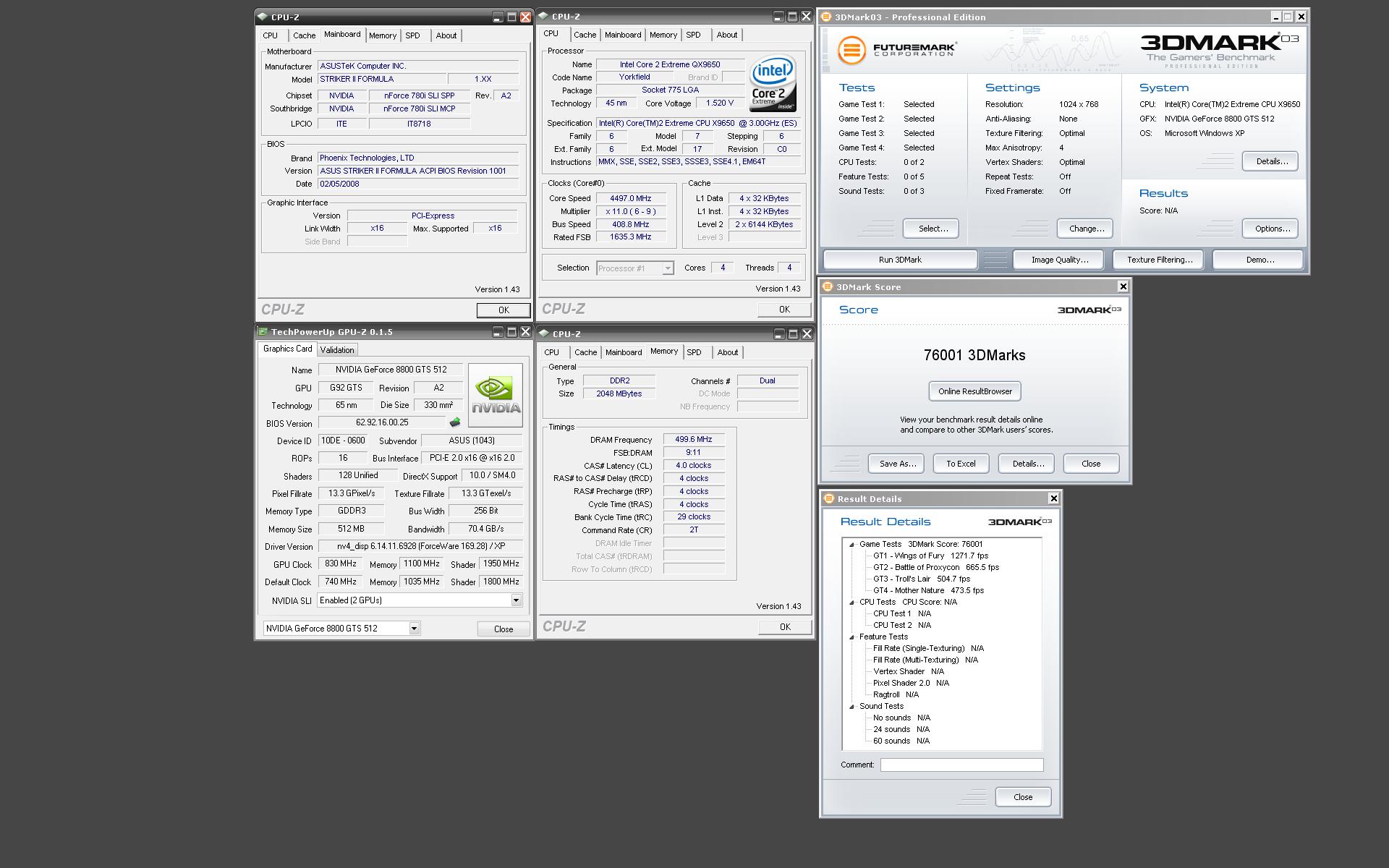Launch Demo... in 3DMark03
The image size is (1389, 868).
pyautogui.click(x=1259, y=260)
